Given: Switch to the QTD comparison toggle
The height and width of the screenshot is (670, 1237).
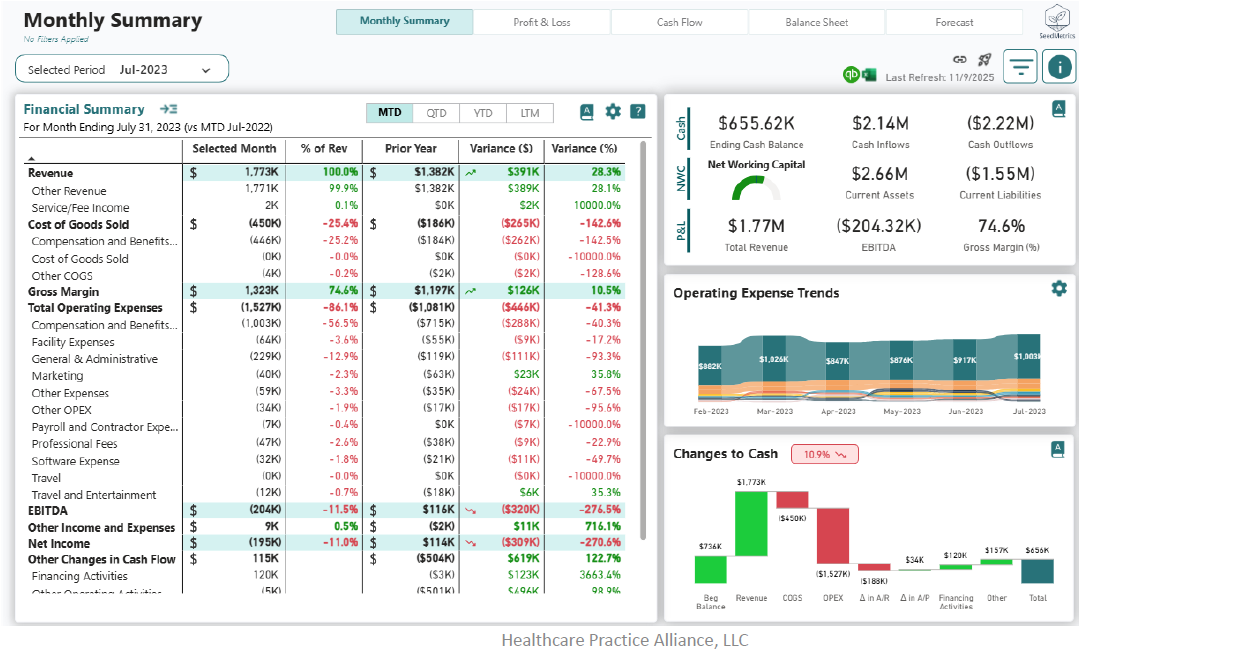Looking at the screenshot, I should coord(436,113).
